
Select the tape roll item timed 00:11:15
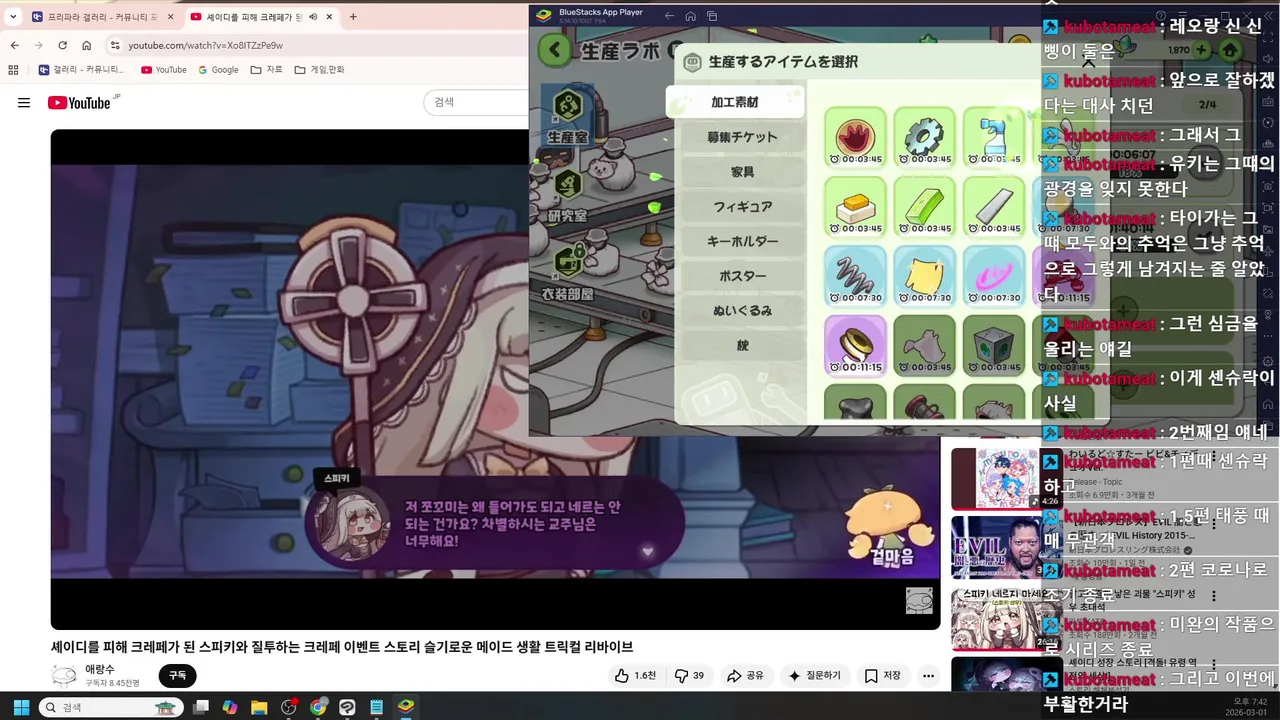[x=855, y=345]
